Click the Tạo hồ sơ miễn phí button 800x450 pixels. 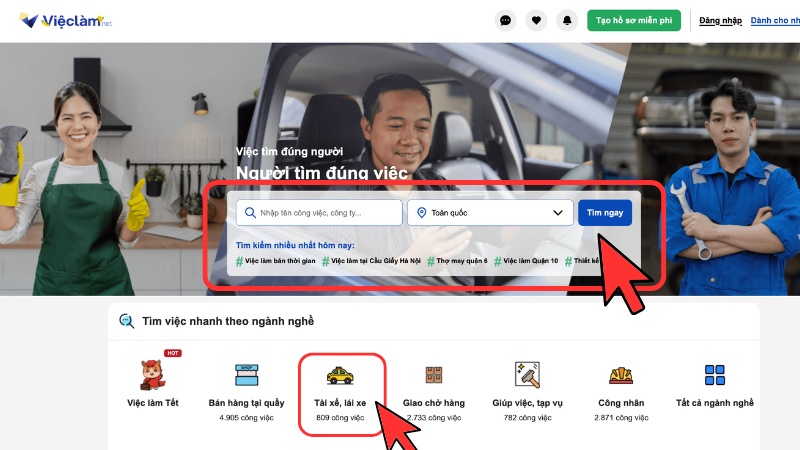[x=634, y=20]
